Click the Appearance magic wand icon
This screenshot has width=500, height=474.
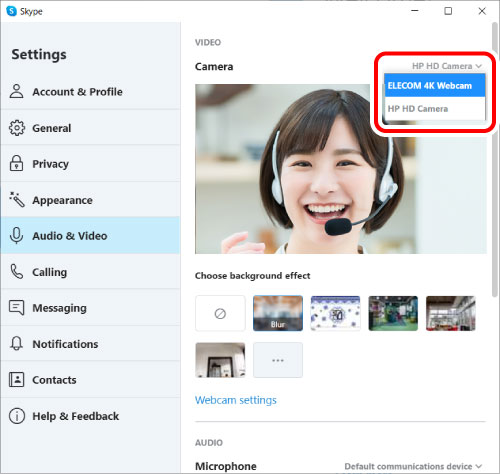coord(17,200)
